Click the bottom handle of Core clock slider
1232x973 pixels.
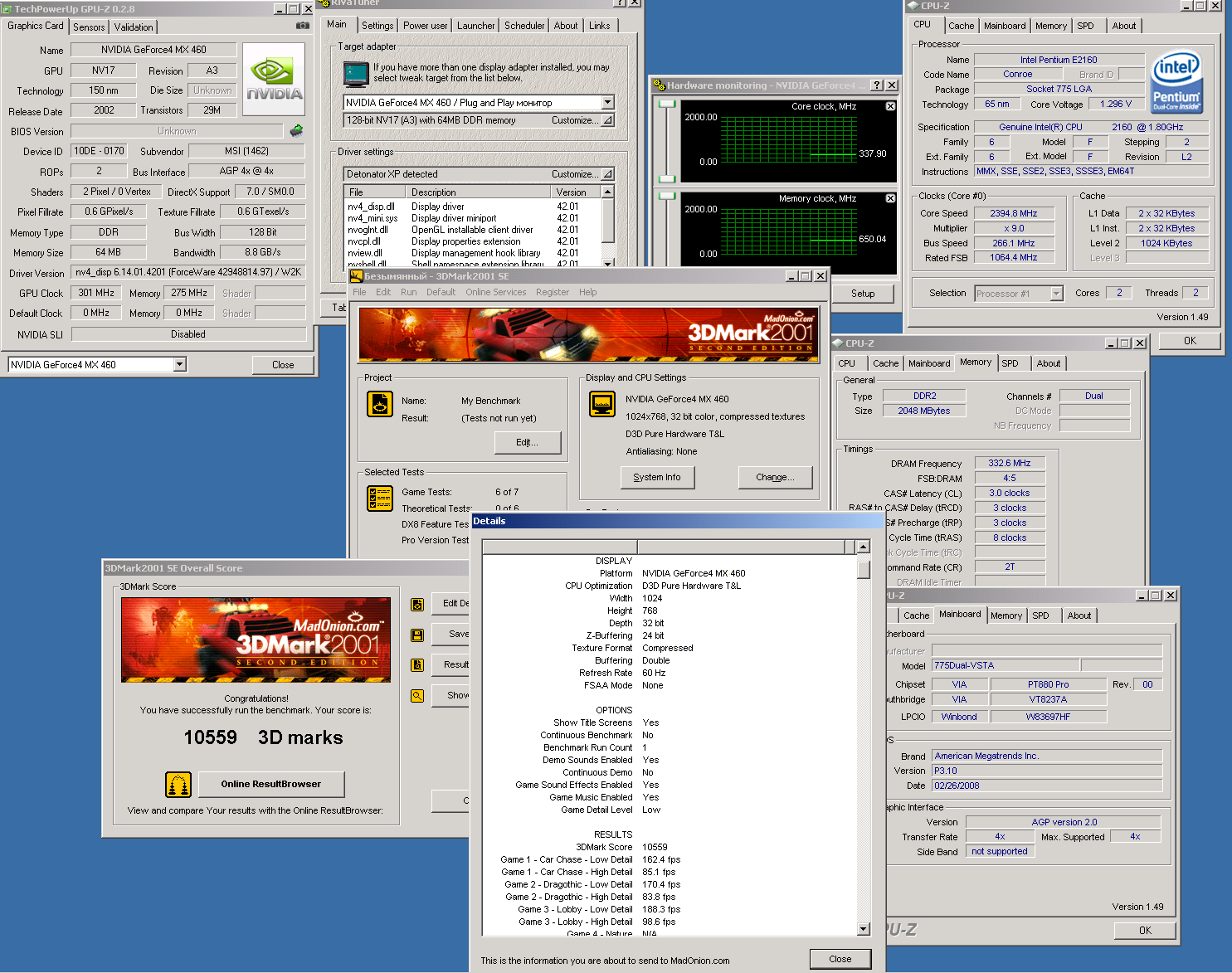click(x=667, y=179)
